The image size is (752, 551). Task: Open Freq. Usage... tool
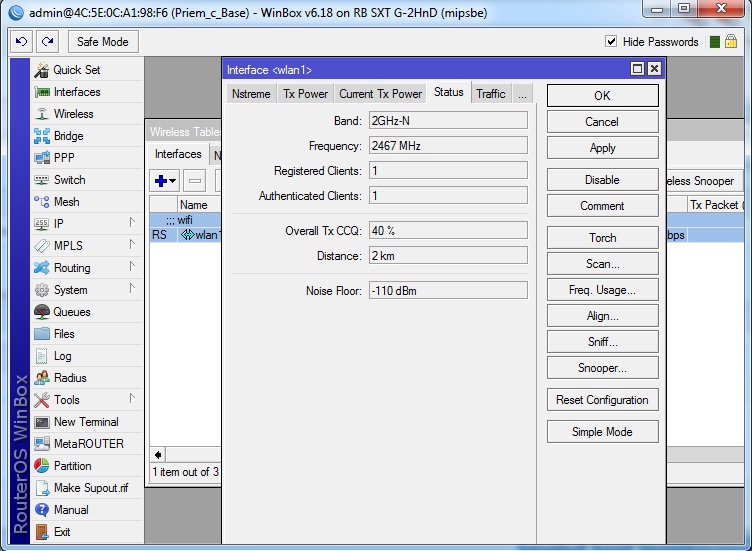(602, 290)
